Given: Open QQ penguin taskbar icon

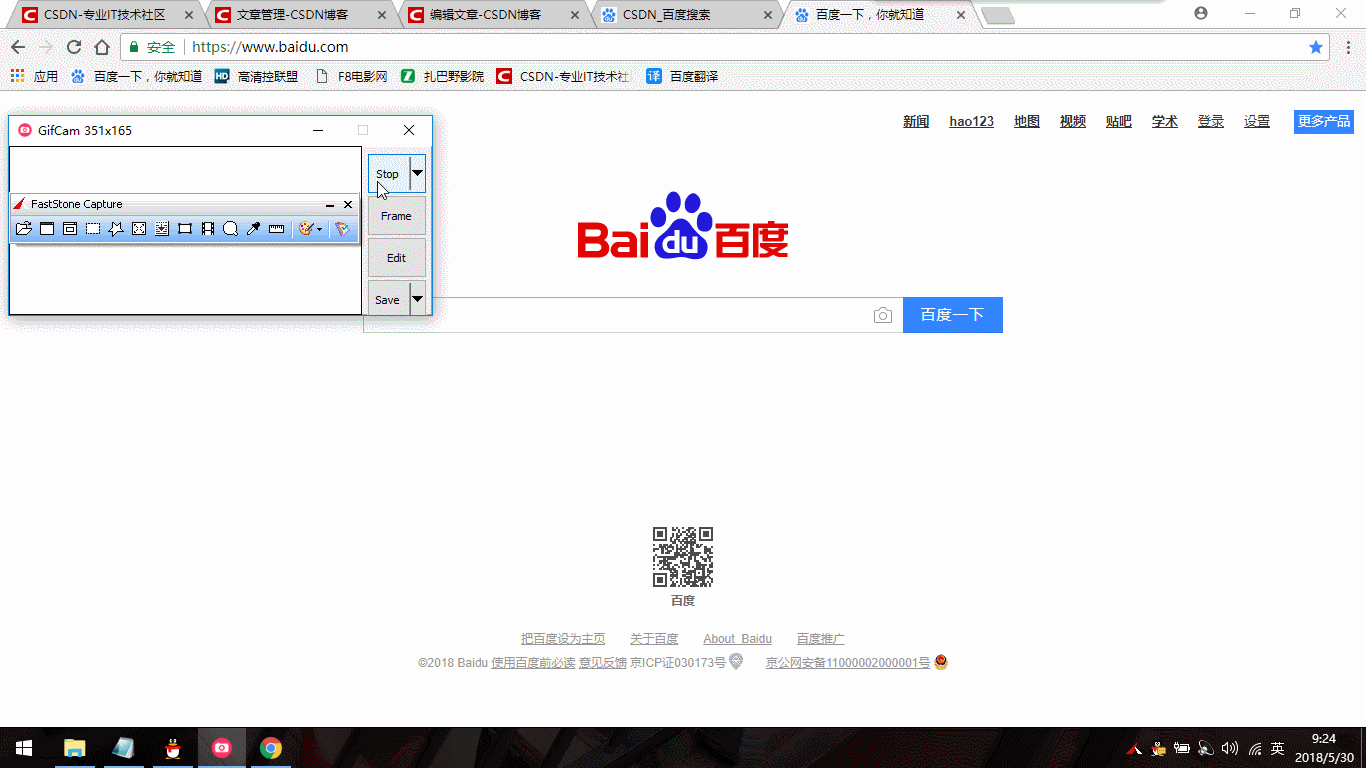Looking at the screenshot, I should [173, 748].
